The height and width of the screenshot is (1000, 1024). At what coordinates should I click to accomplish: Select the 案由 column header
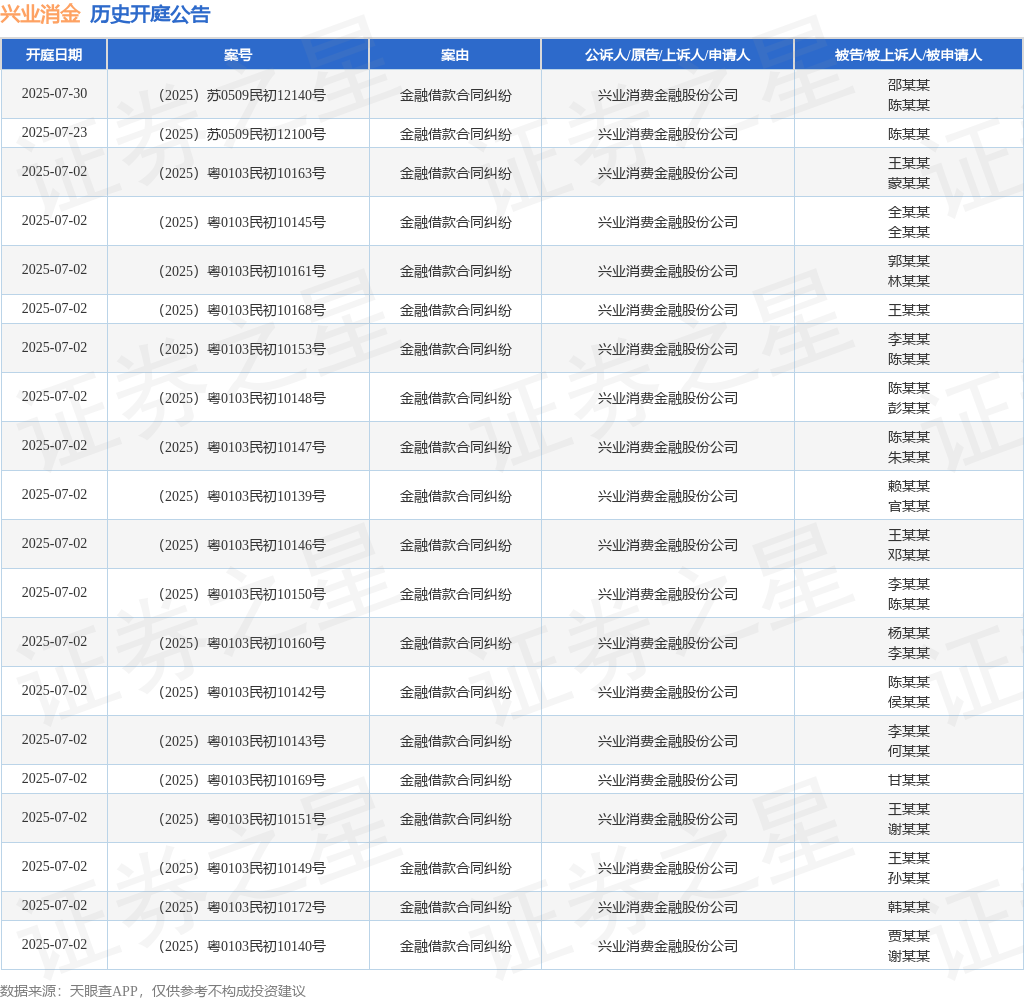[455, 55]
